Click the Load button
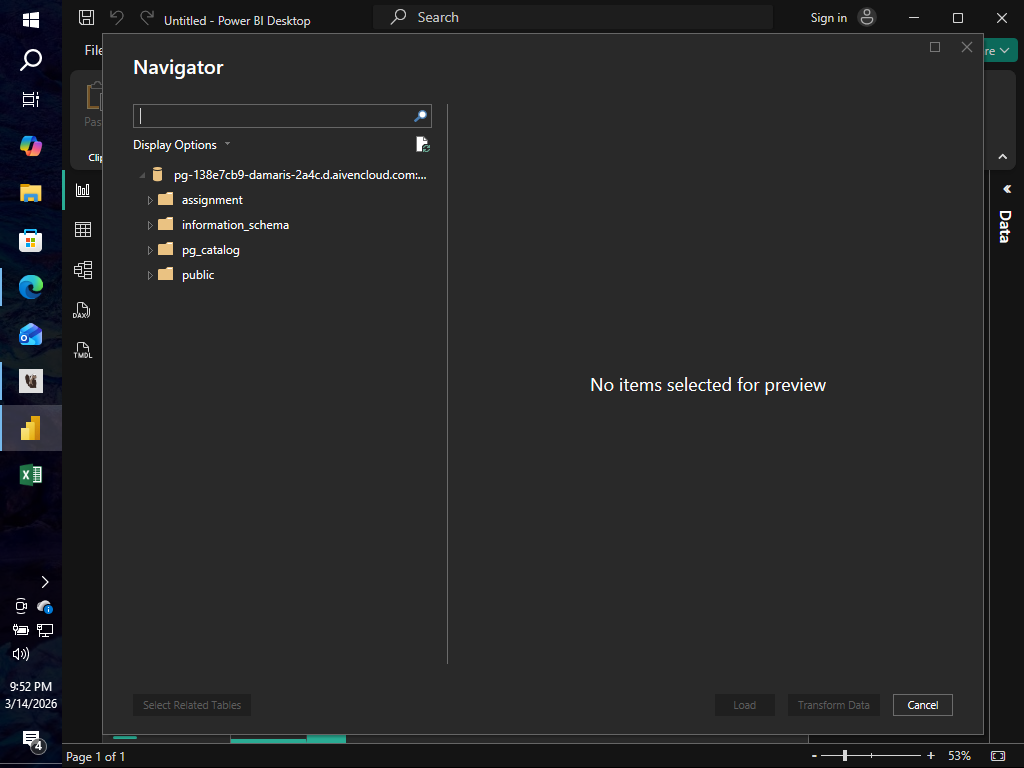The width and height of the screenshot is (1024, 768). [x=744, y=705]
